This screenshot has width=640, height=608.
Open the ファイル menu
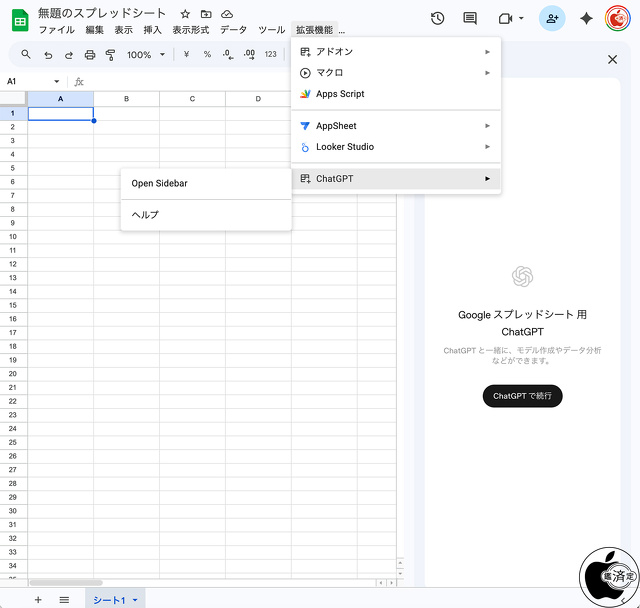[x=57, y=30]
